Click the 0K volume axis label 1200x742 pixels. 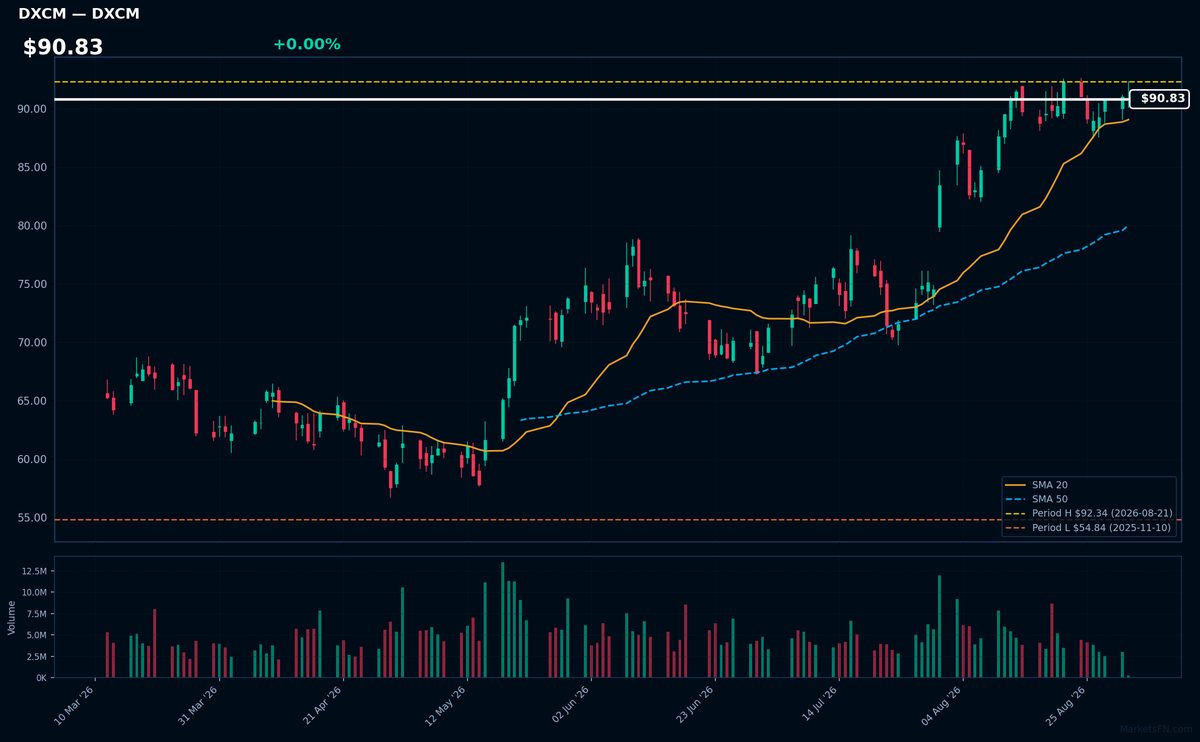point(41,678)
